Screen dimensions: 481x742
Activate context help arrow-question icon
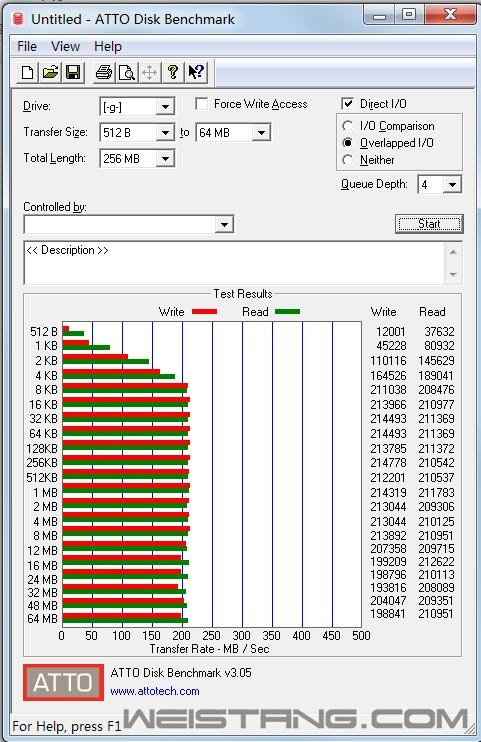coord(196,72)
